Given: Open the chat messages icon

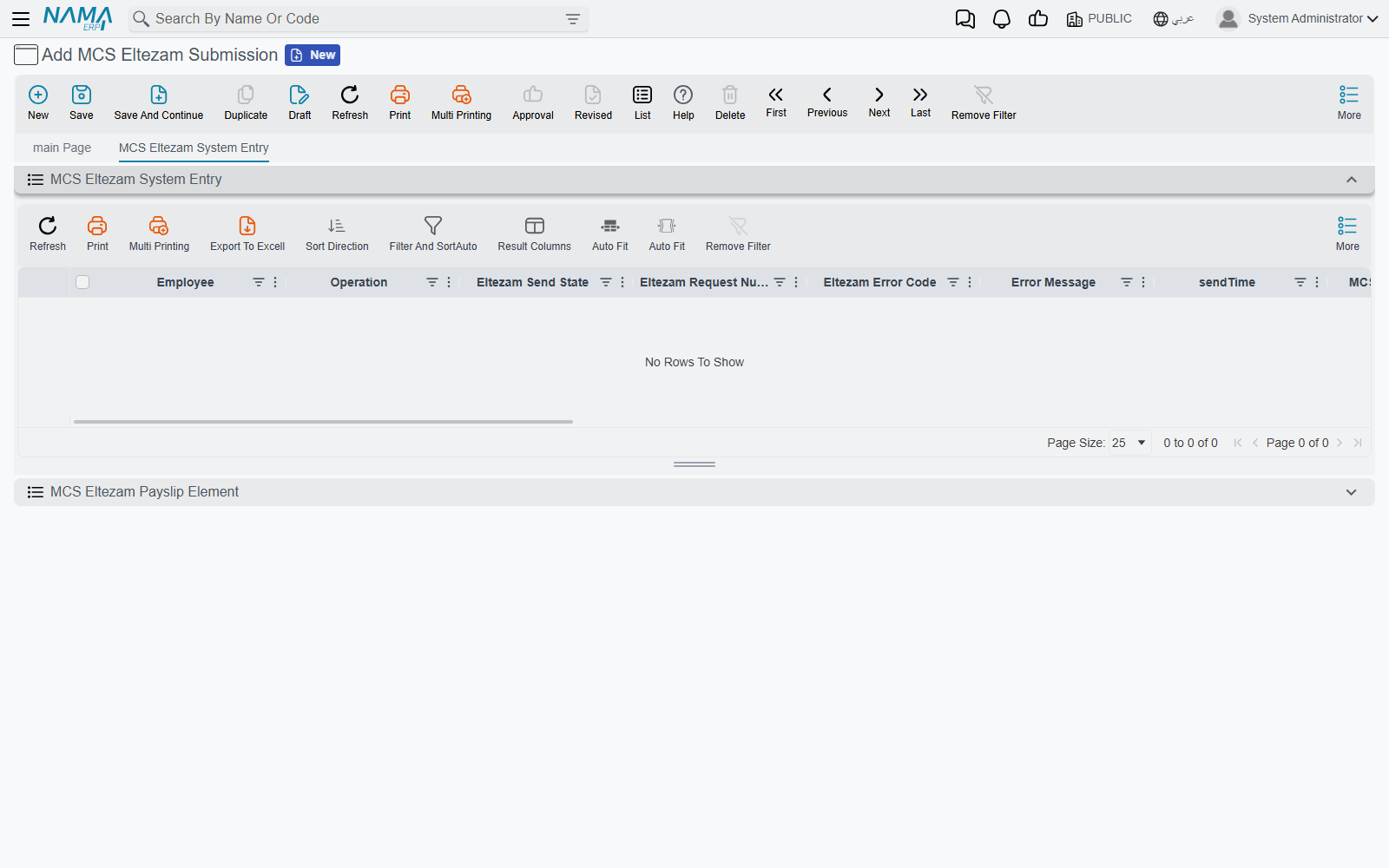Looking at the screenshot, I should tap(965, 19).
